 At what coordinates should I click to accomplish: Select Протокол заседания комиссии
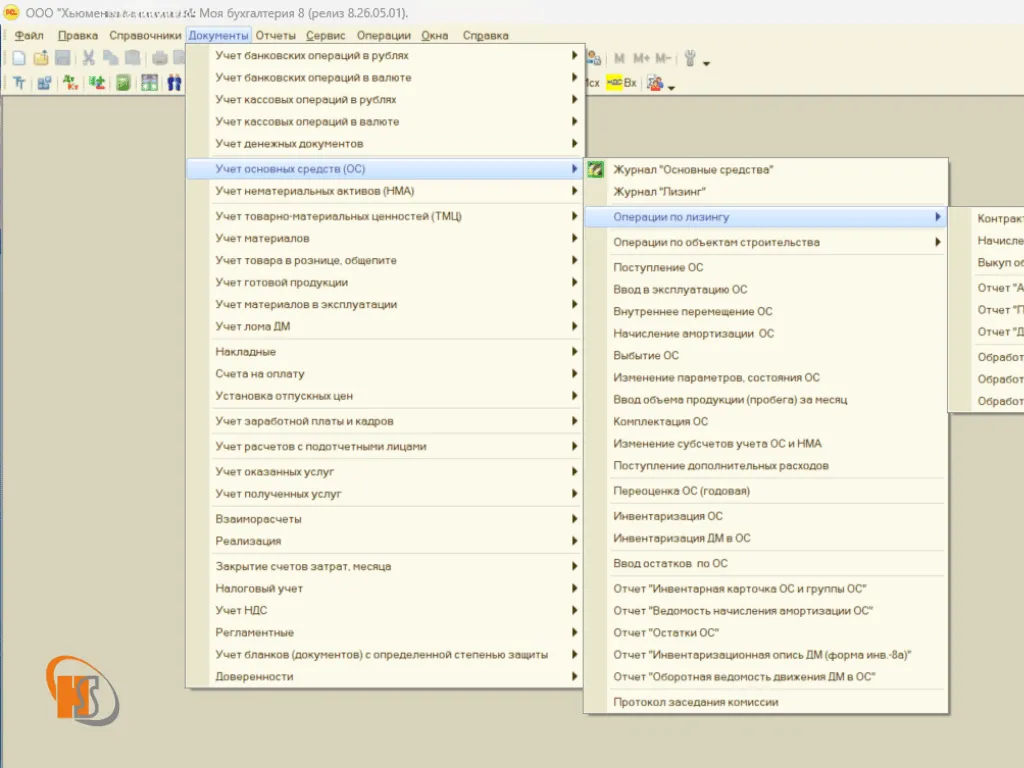(765, 703)
